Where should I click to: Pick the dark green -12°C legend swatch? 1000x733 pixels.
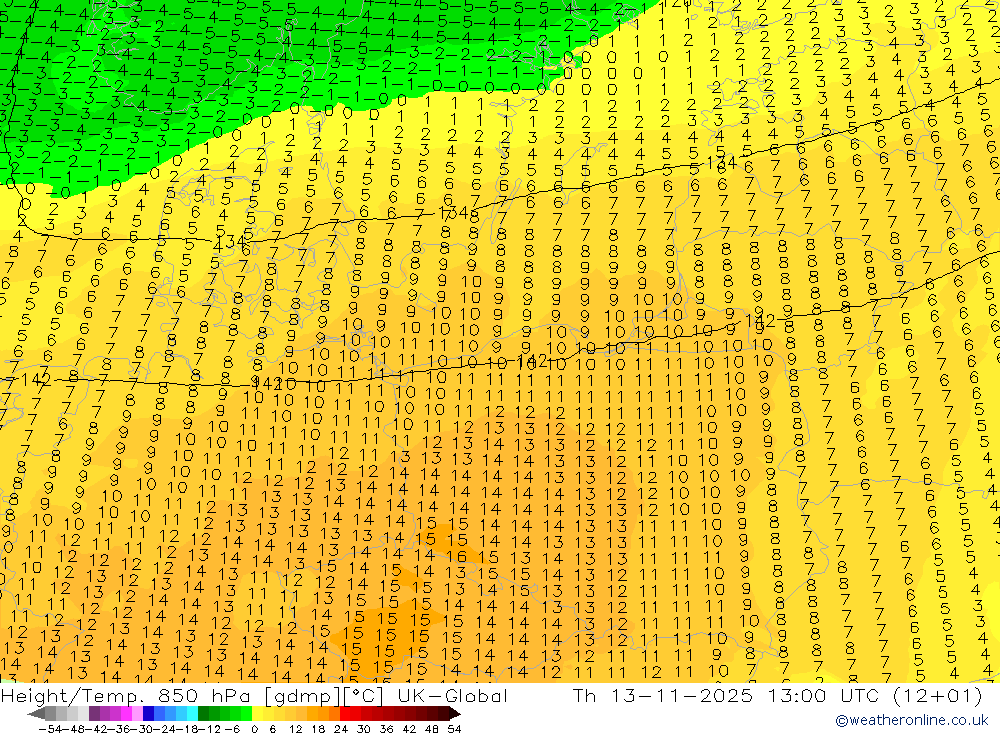coord(203,714)
